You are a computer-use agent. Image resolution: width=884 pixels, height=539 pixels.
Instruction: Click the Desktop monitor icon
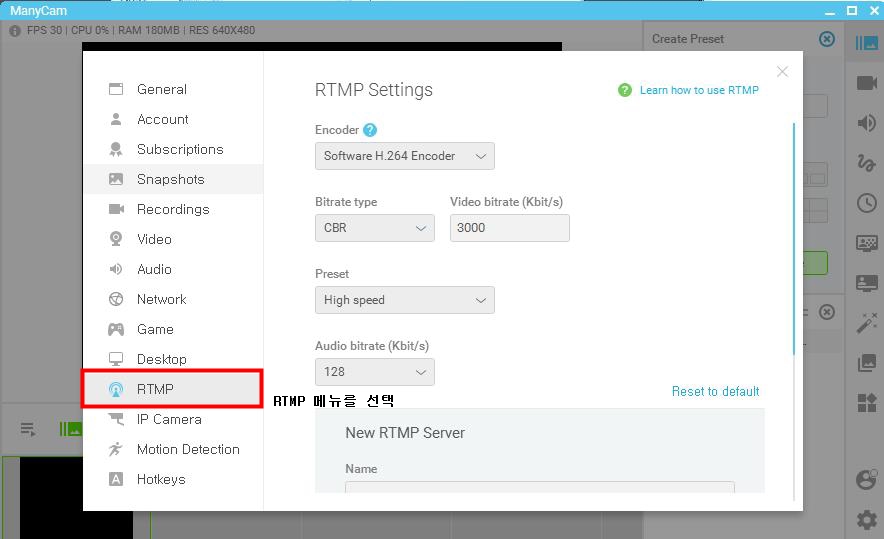click(116, 359)
